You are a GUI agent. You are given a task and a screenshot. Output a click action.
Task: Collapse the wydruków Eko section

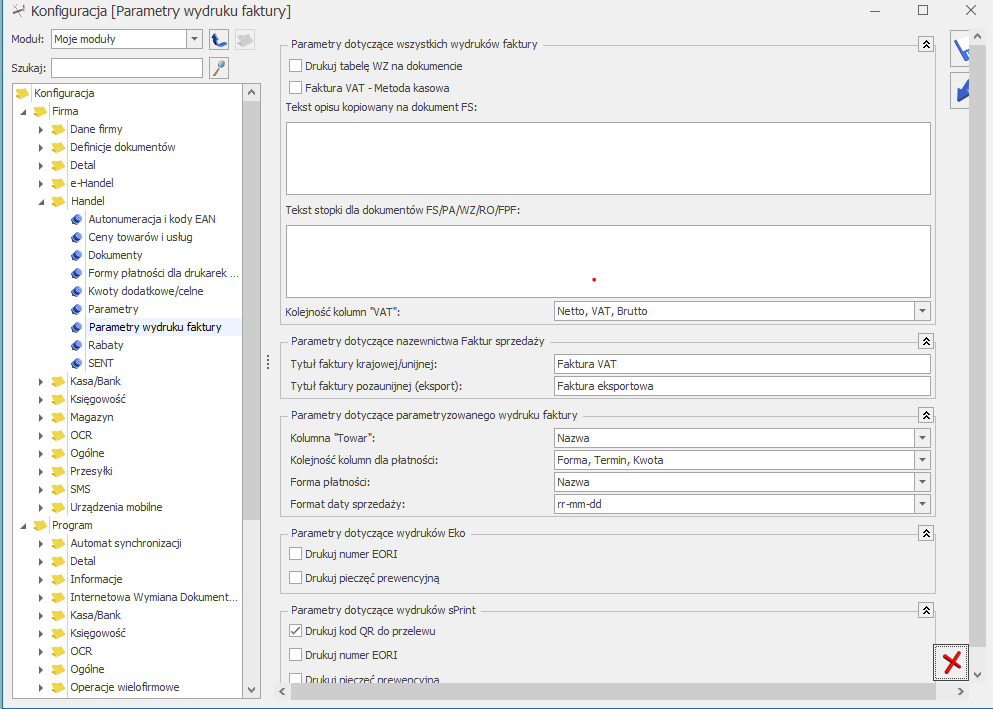[x=926, y=533]
